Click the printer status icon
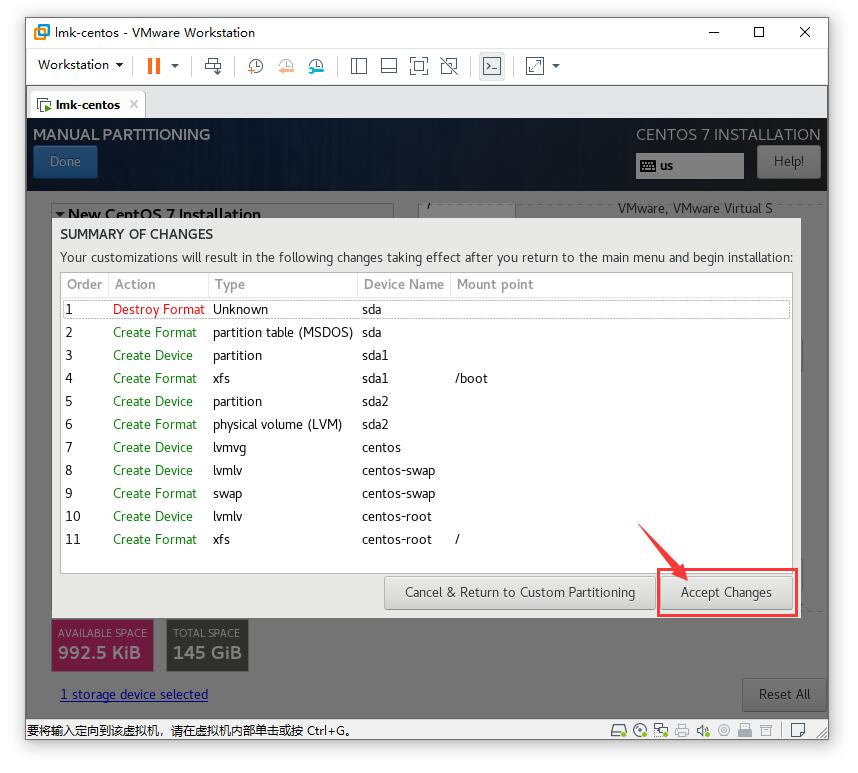The width and height of the screenshot is (858, 773). click(682, 730)
